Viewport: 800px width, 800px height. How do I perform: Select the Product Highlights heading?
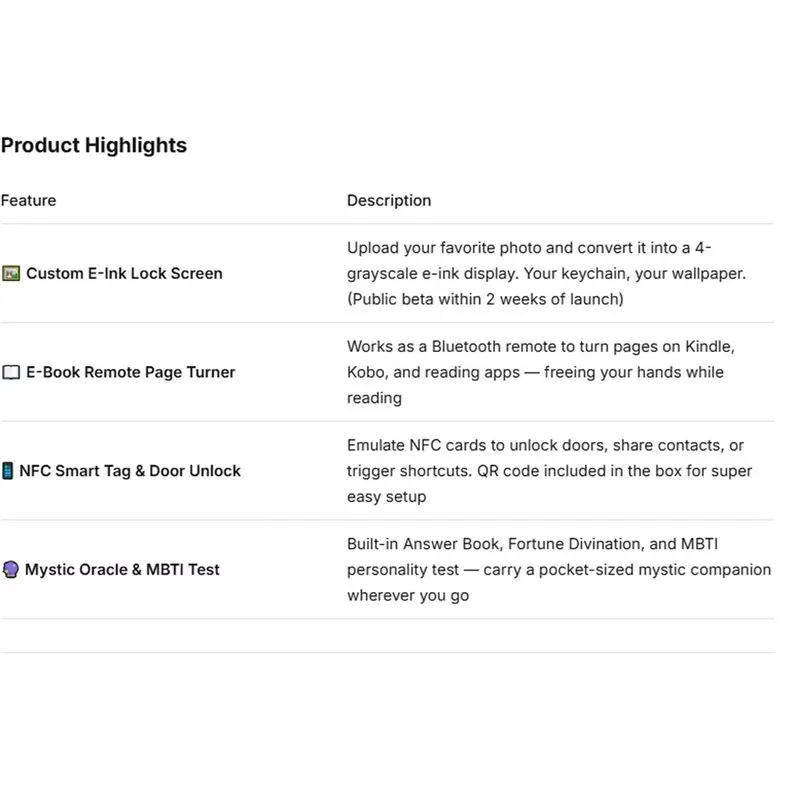pyautogui.click(x=94, y=145)
